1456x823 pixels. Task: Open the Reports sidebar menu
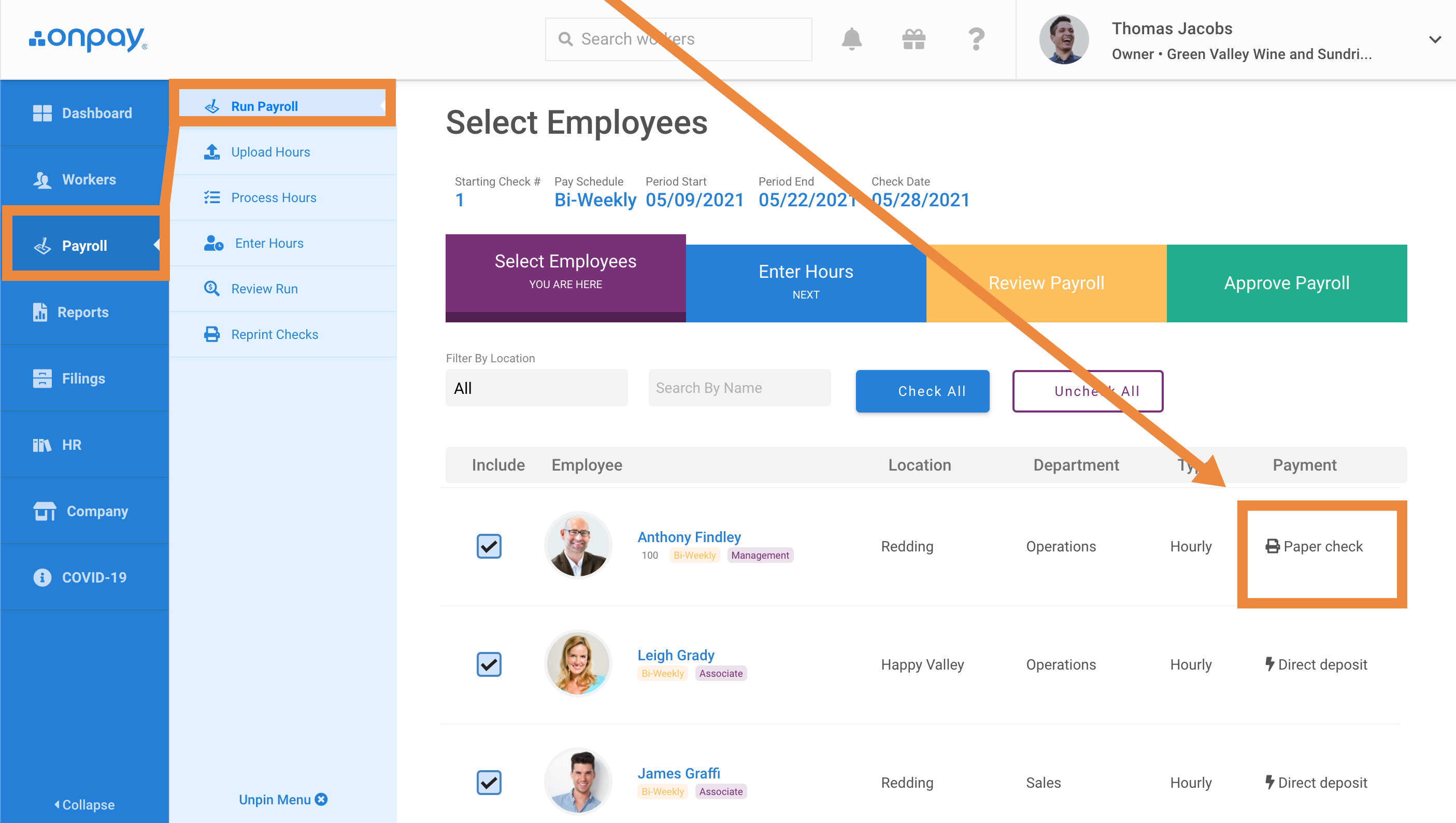pyautogui.click(x=82, y=312)
